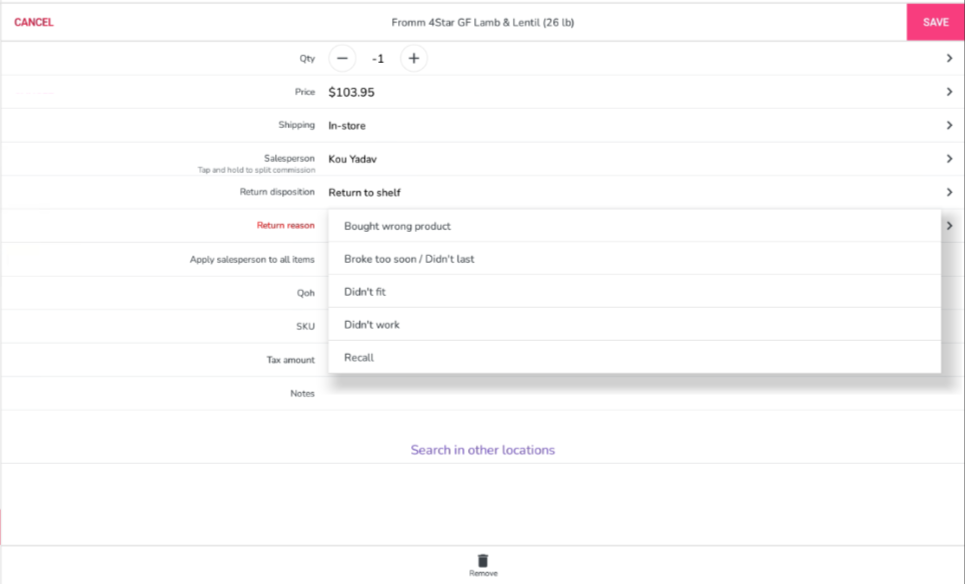Expand the Shipping row chevron

tap(949, 125)
